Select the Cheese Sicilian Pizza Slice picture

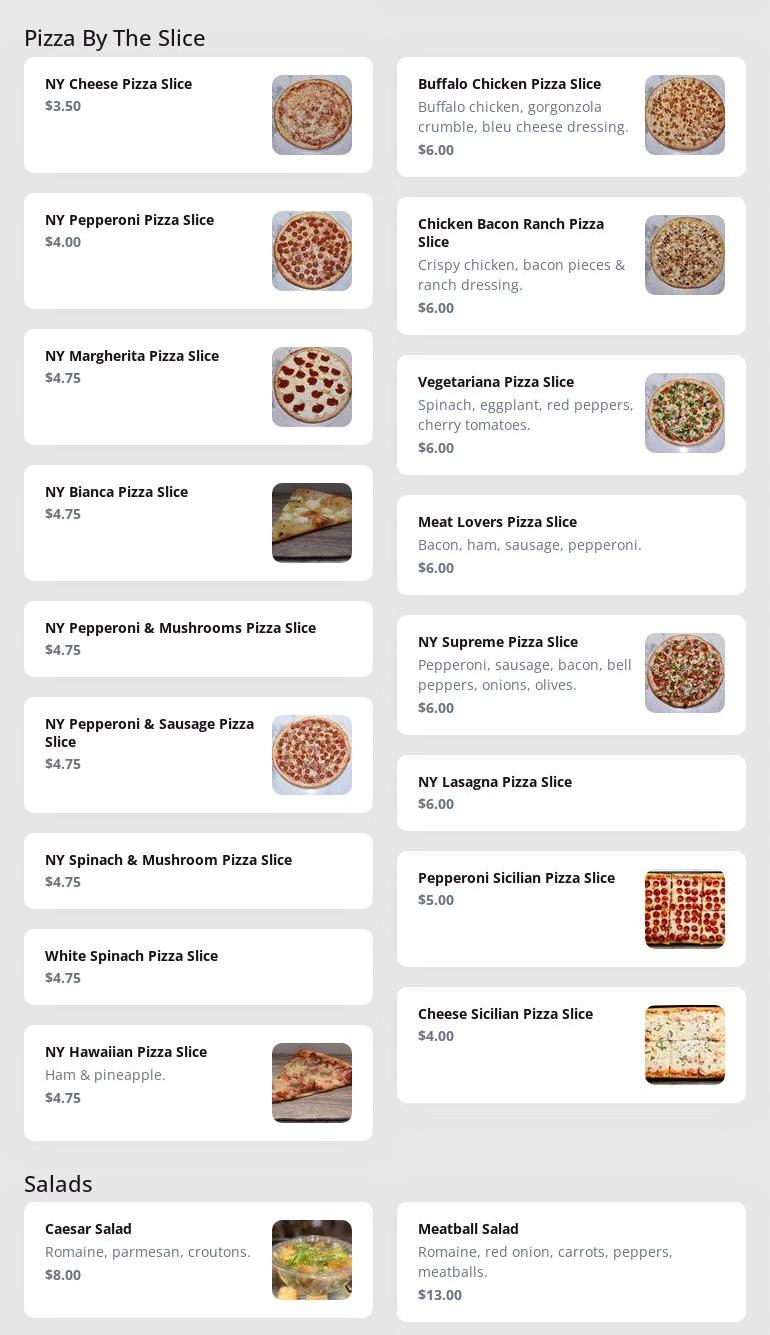pos(685,1045)
